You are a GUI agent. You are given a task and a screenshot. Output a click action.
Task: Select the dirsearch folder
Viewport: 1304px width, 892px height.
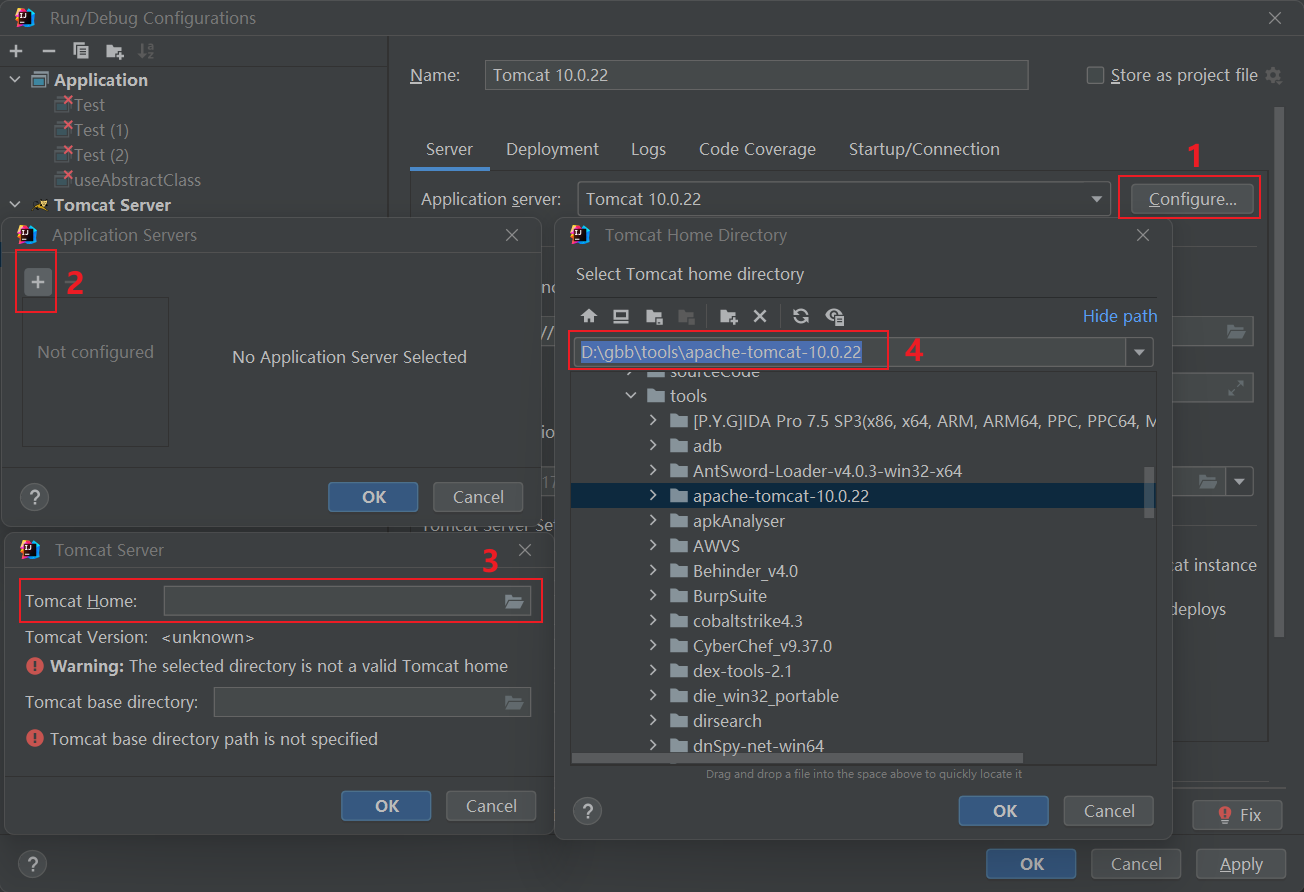(727, 721)
